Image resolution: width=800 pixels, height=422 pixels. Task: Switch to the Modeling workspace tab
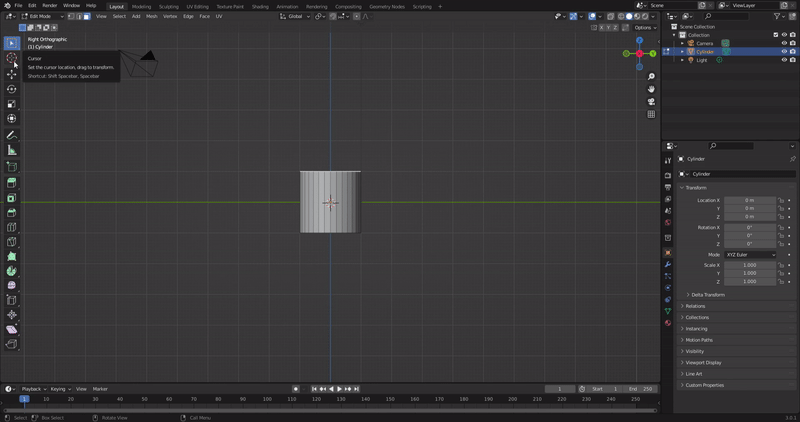[141, 7]
